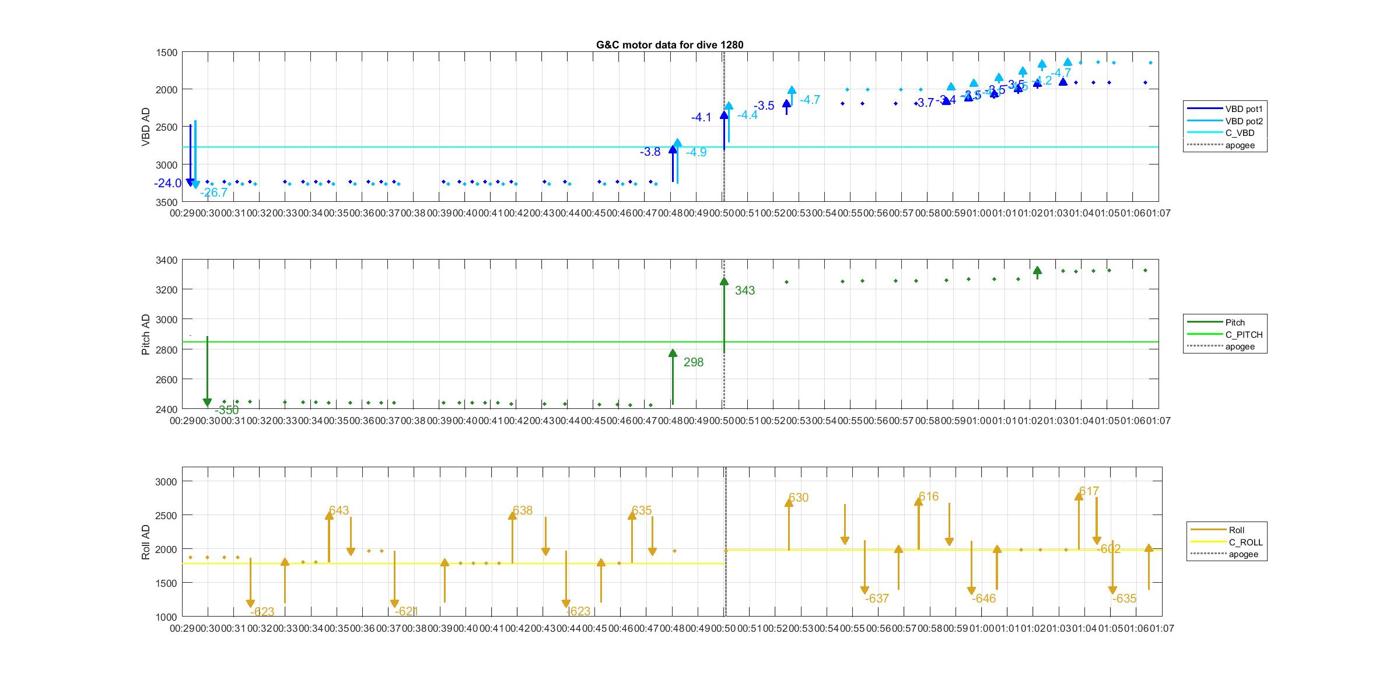The width and height of the screenshot is (1400, 693).
Task: Click the C_PITCH legend entry
Action: (1243, 335)
